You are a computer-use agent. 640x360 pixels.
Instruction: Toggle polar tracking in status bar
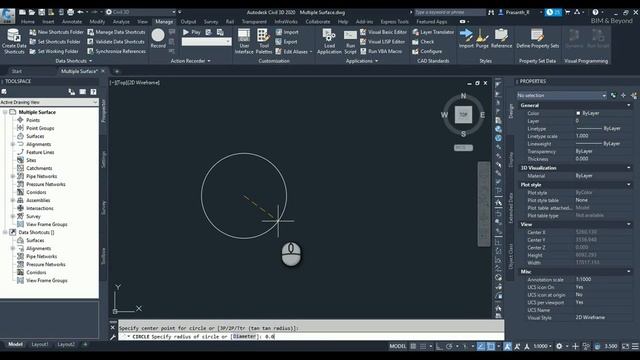(x=449, y=347)
